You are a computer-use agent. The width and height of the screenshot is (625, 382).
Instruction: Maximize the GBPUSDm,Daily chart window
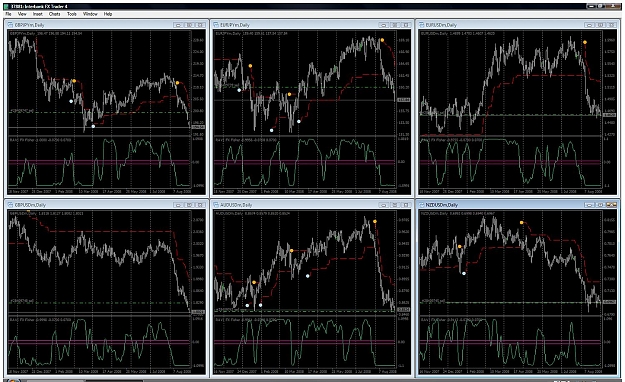pyautogui.click(x=190, y=205)
